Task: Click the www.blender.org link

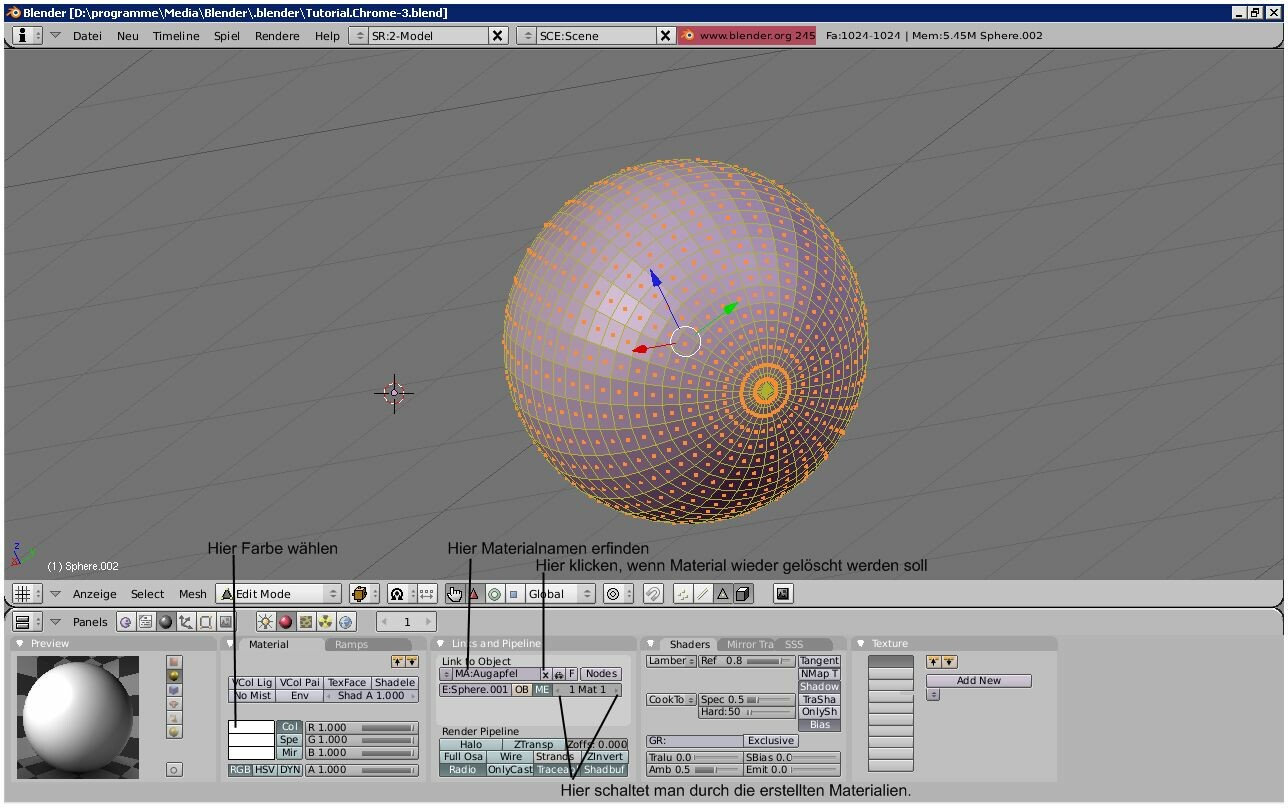Action: (x=747, y=35)
